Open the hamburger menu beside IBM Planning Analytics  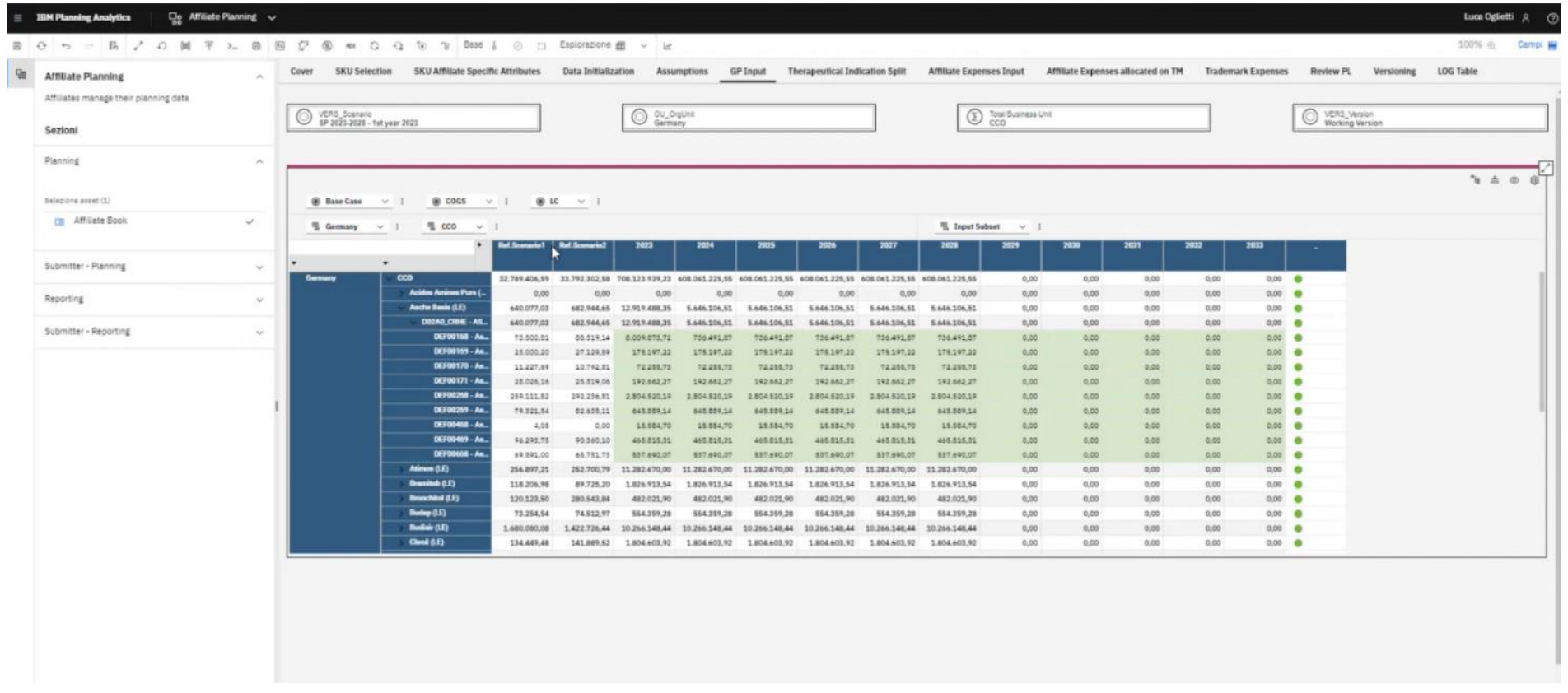(17, 17)
